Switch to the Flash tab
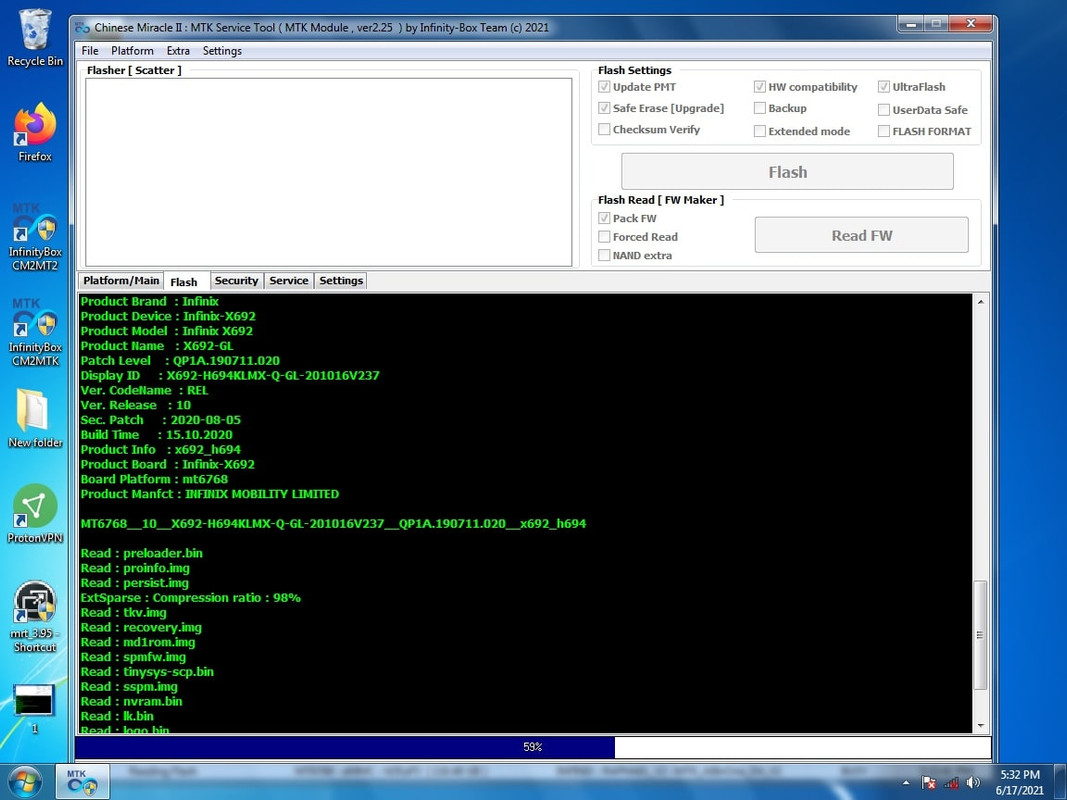1067x800 pixels. pyautogui.click(x=184, y=281)
